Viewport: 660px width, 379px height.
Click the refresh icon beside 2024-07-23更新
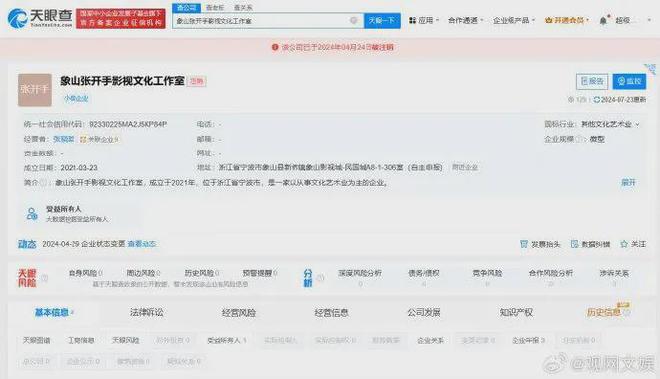pyautogui.click(x=596, y=100)
